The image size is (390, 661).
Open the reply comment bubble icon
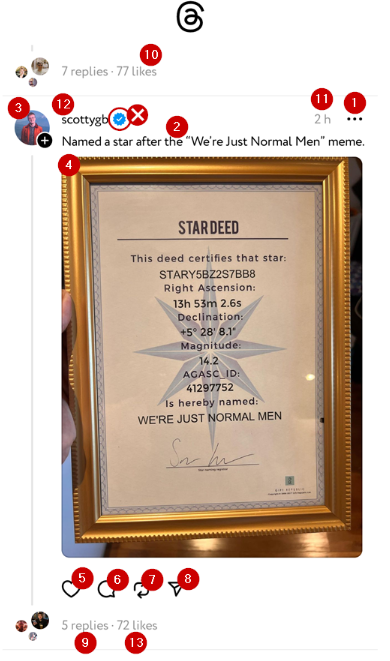tap(106, 589)
